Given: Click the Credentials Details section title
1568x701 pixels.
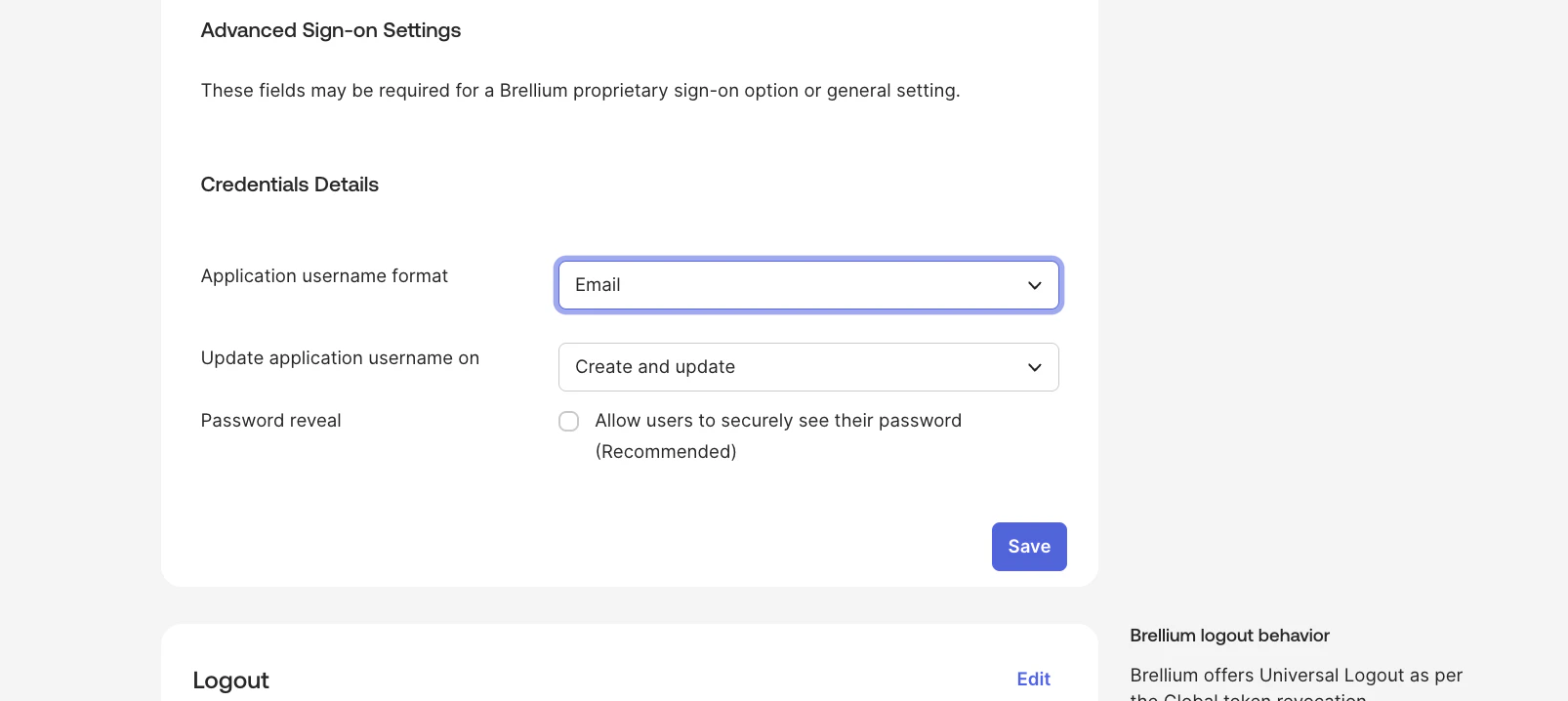Looking at the screenshot, I should pyautogui.click(x=289, y=185).
